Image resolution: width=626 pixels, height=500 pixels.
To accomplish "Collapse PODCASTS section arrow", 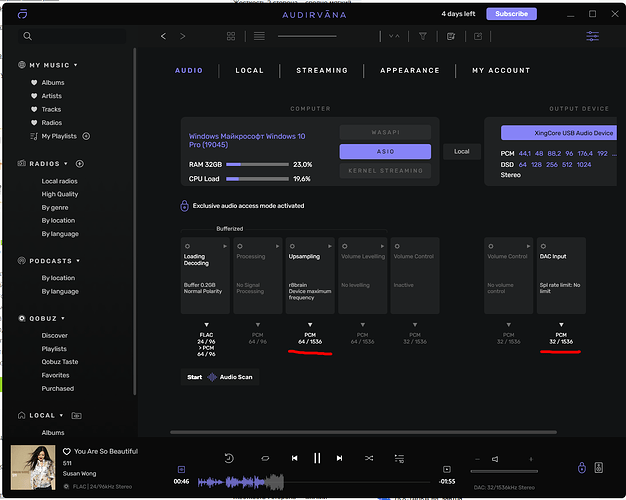I will click(78, 261).
